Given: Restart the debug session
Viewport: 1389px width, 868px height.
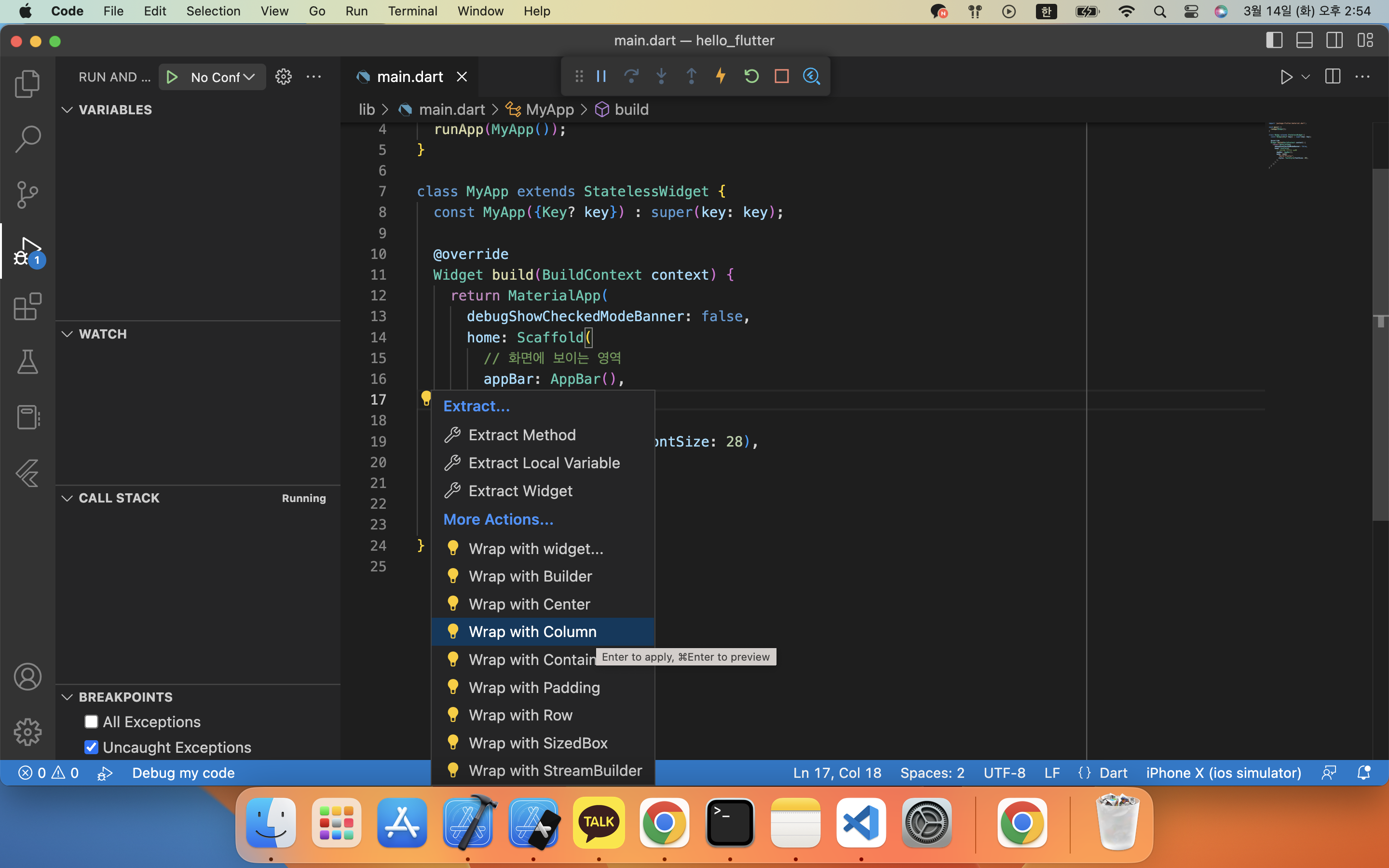Looking at the screenshot, I should click(751, 76).
